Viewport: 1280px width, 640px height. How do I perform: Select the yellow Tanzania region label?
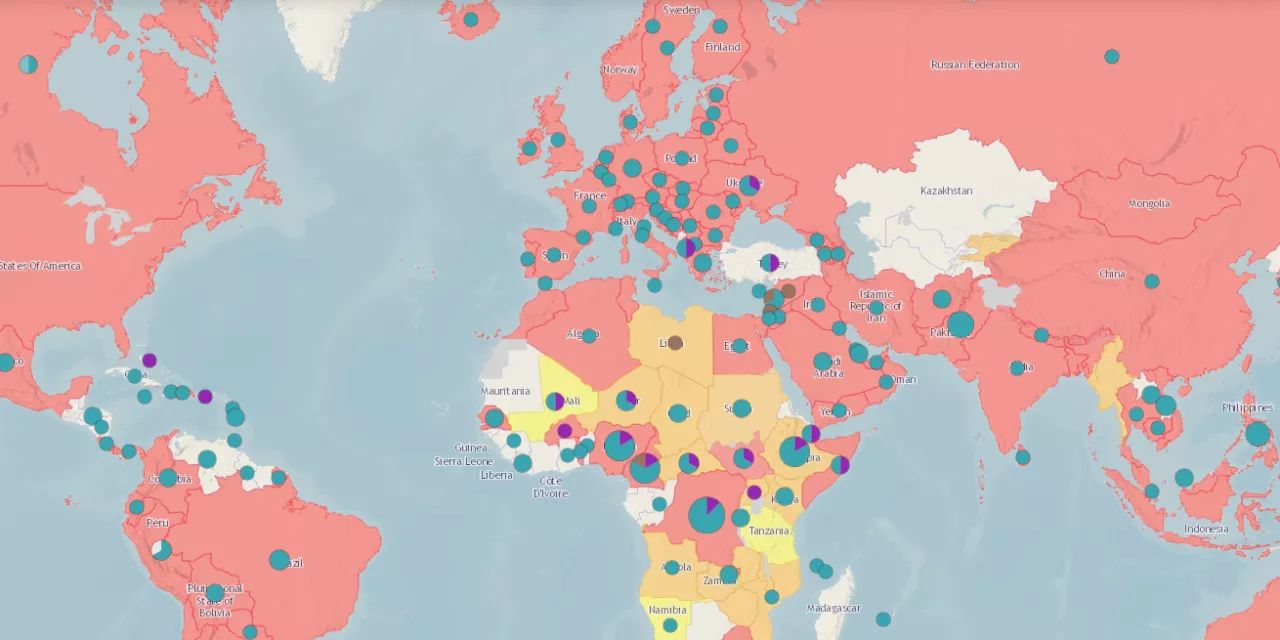(769, 531)
